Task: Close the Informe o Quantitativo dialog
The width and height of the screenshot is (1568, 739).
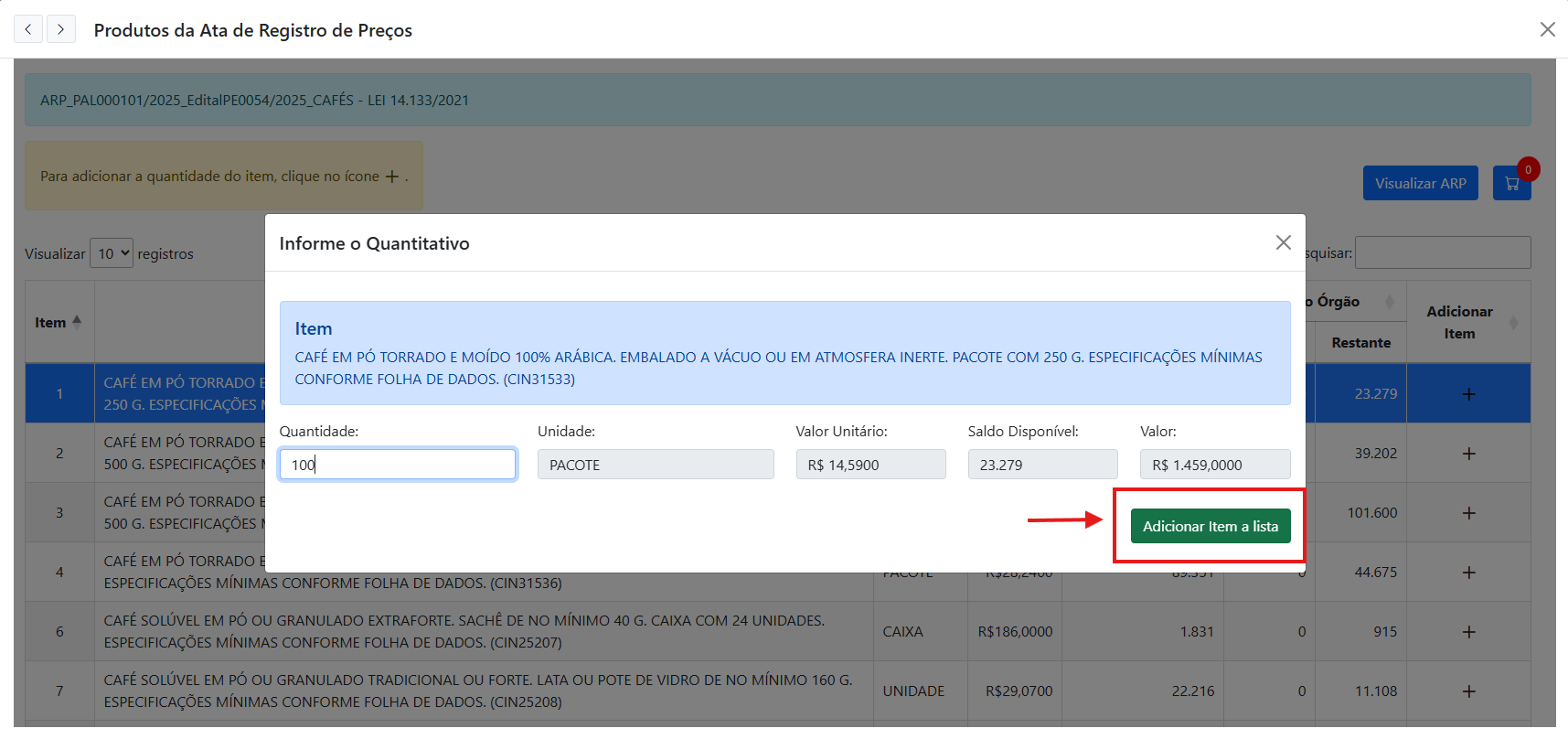Action: click(x=1283, y=242)
